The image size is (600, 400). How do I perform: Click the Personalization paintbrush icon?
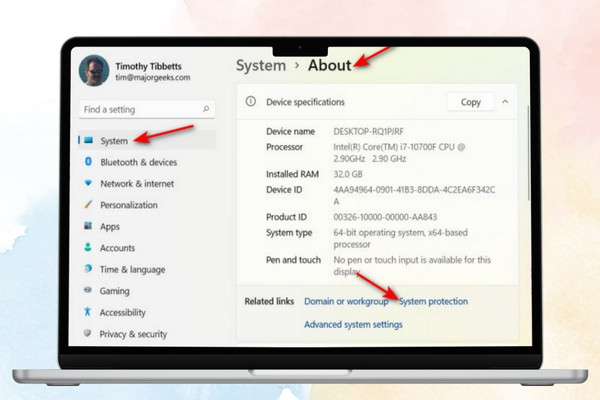88,204
